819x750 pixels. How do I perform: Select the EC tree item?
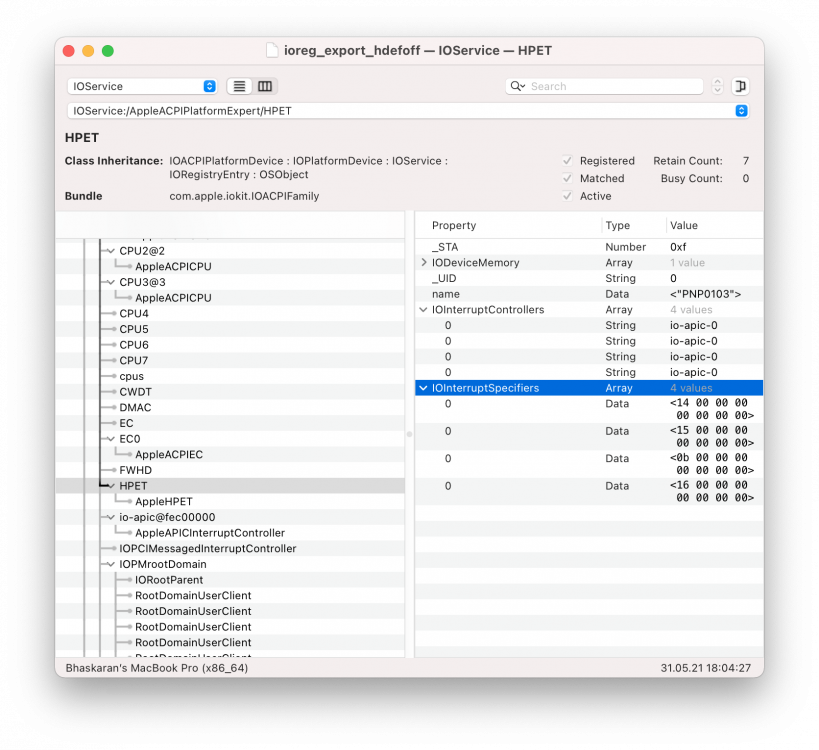126,424
